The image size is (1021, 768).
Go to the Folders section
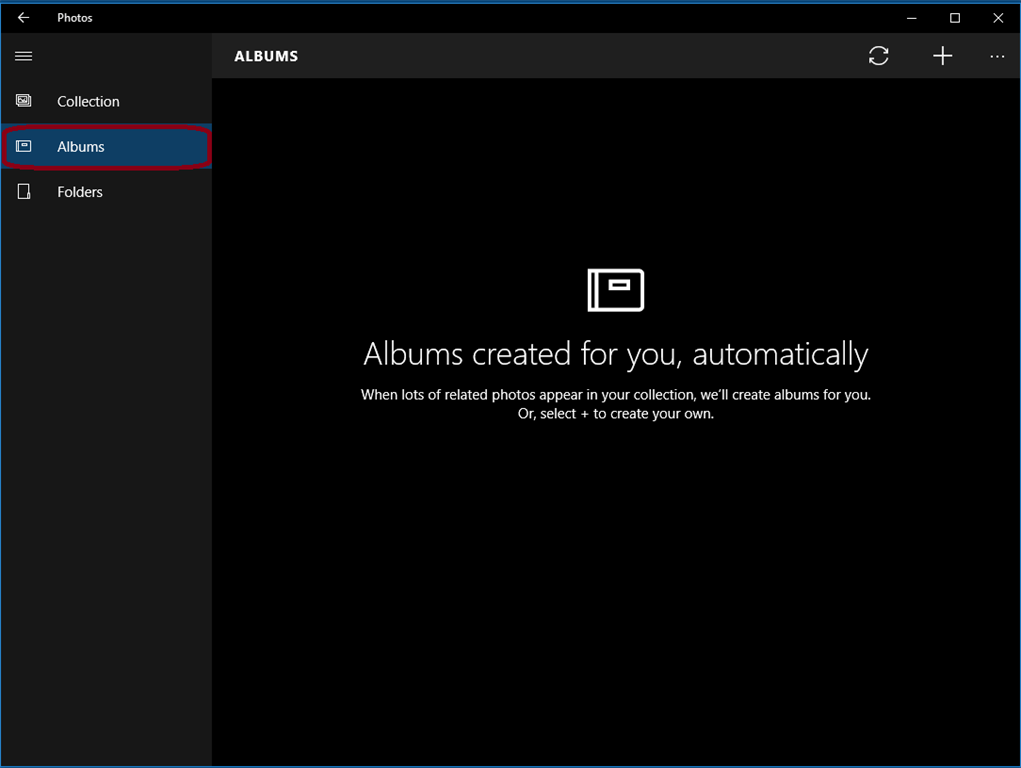click(x=106, y=192)
